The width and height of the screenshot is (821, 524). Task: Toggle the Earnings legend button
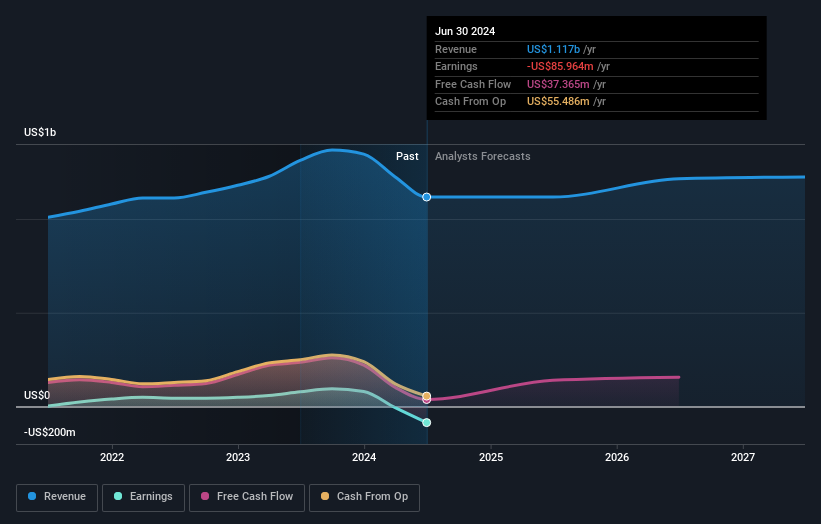(x=143, y=497)
